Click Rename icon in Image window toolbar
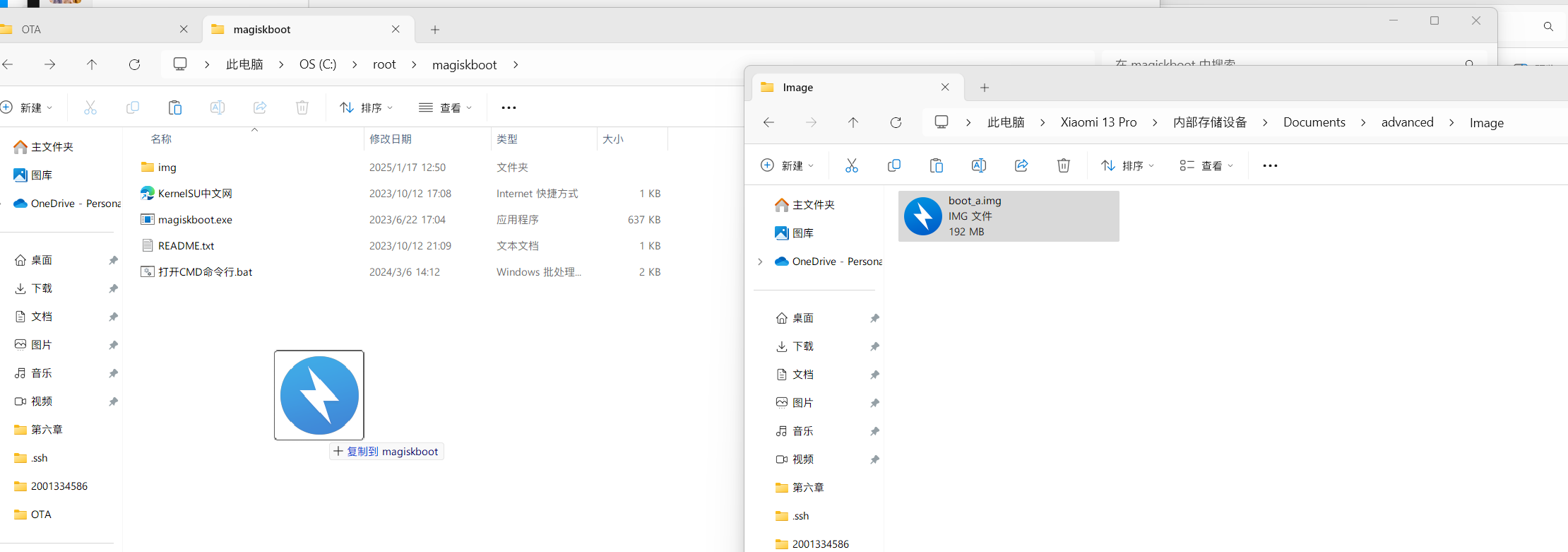Viewport: 1568px width, 552px height. pos(979,165)
